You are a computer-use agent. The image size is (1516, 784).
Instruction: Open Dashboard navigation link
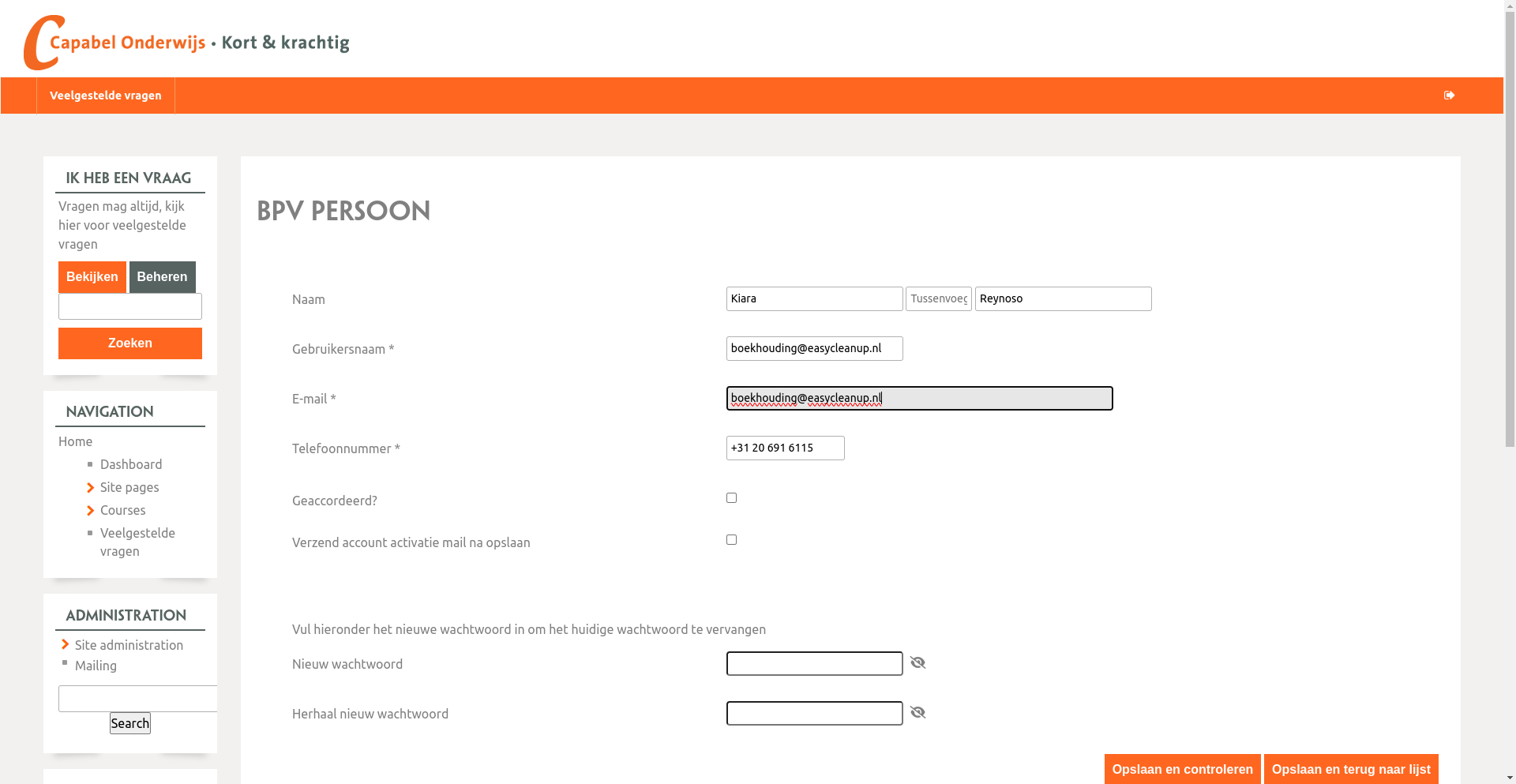click(131, 464)
